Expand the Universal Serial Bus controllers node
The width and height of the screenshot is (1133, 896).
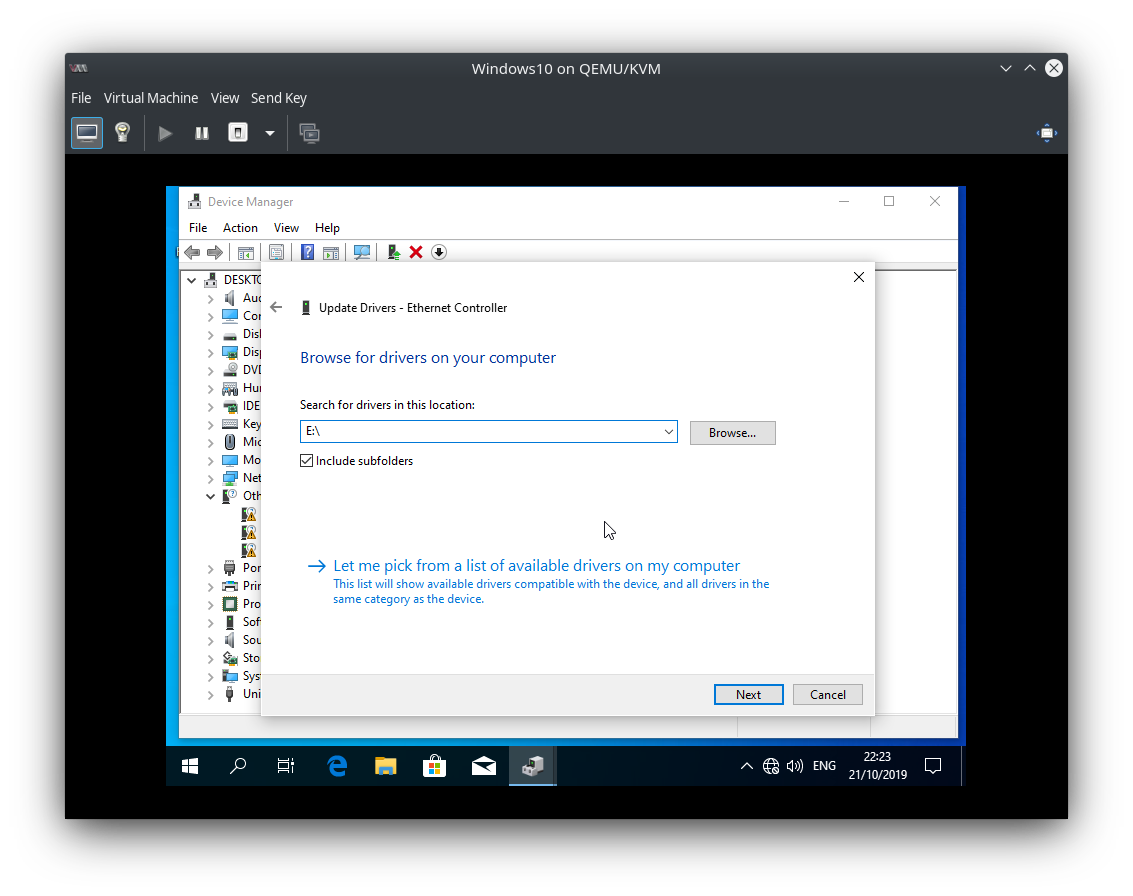[x=210, y=694]
